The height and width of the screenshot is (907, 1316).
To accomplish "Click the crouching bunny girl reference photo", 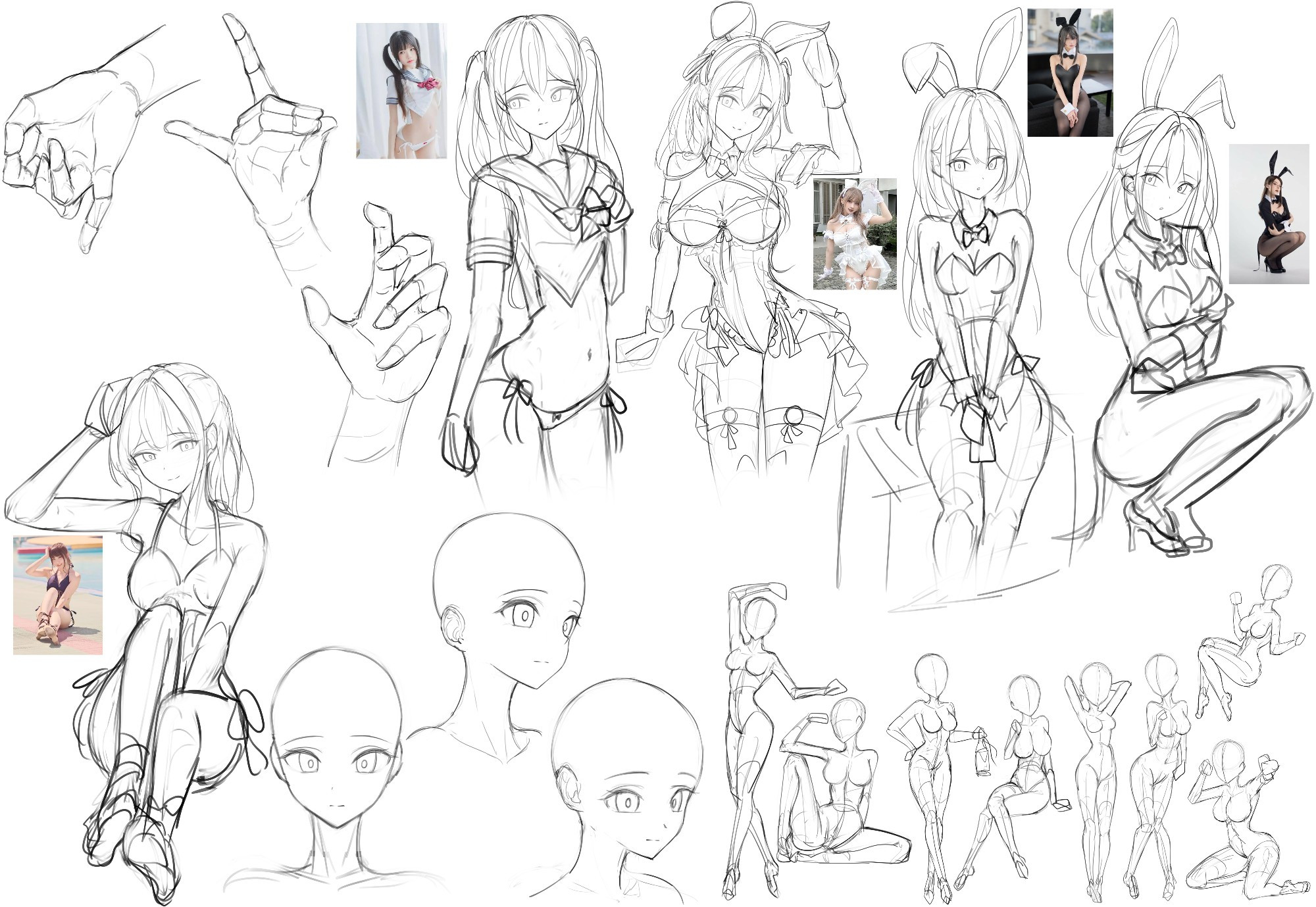I will (1269, 214).
